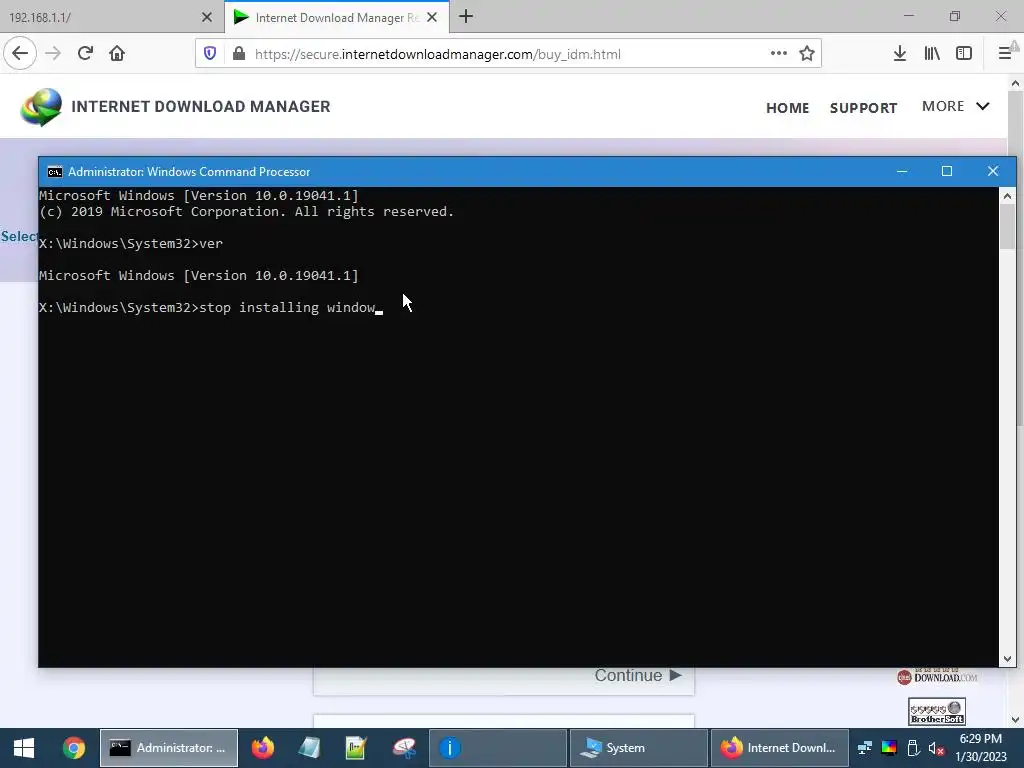Click the Continue button

coord(638,675)
